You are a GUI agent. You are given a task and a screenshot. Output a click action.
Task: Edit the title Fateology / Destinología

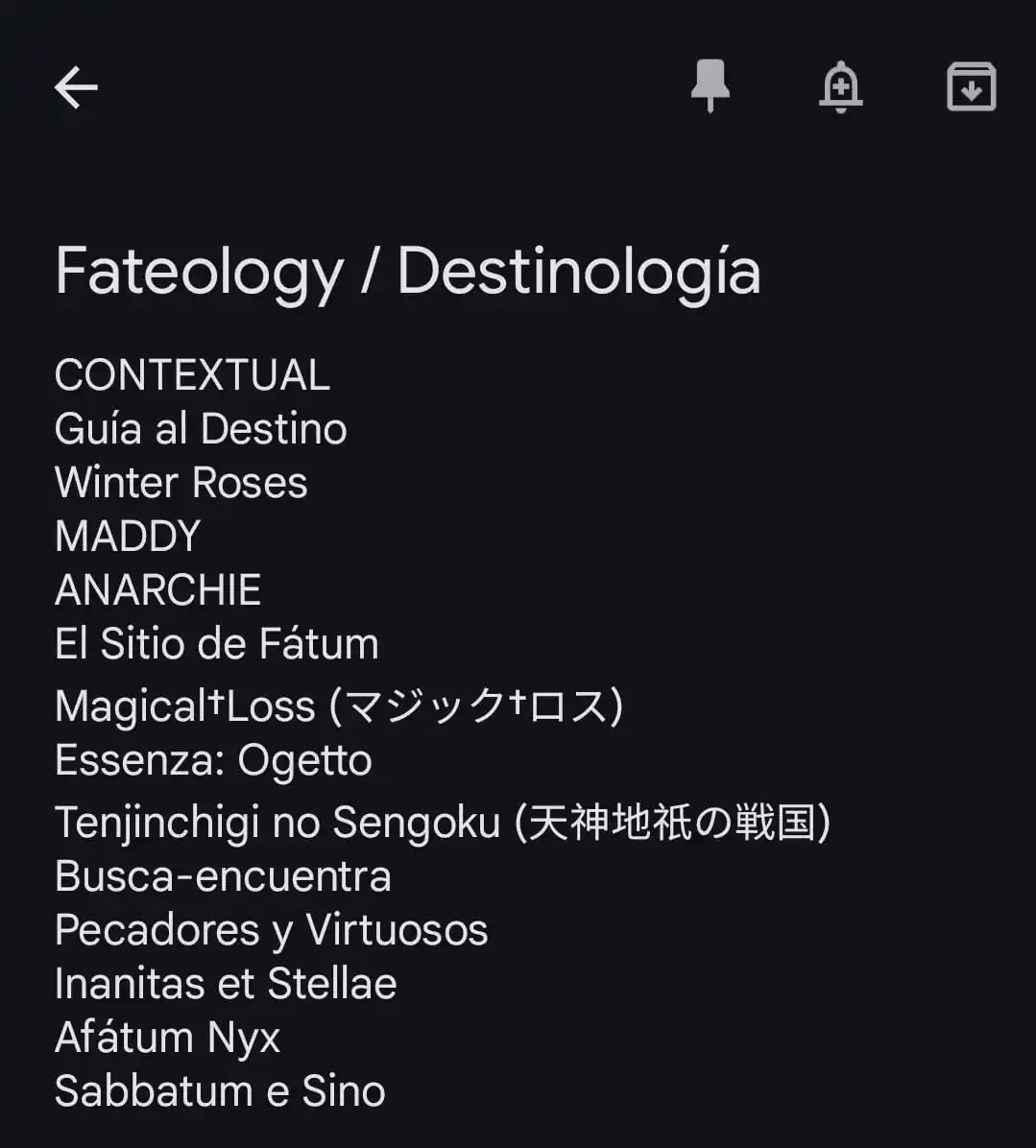[x=408, y=272]
